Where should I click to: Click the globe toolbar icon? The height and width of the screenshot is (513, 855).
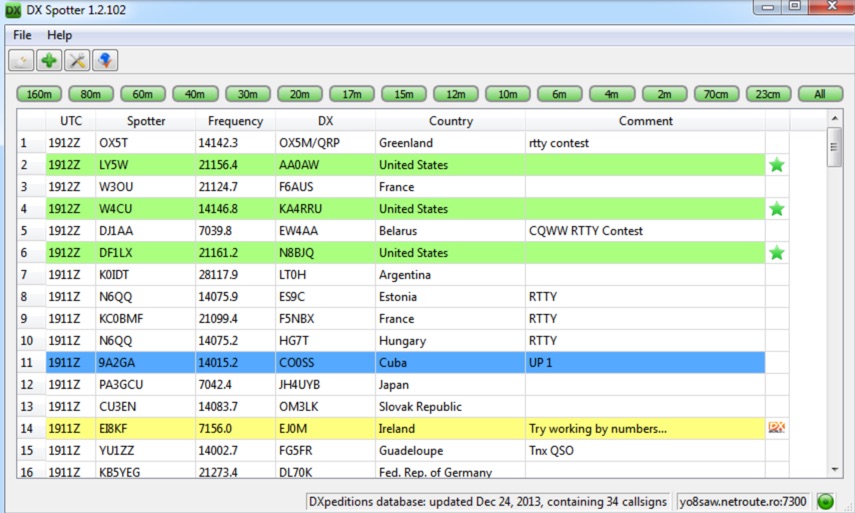[105, 61]
